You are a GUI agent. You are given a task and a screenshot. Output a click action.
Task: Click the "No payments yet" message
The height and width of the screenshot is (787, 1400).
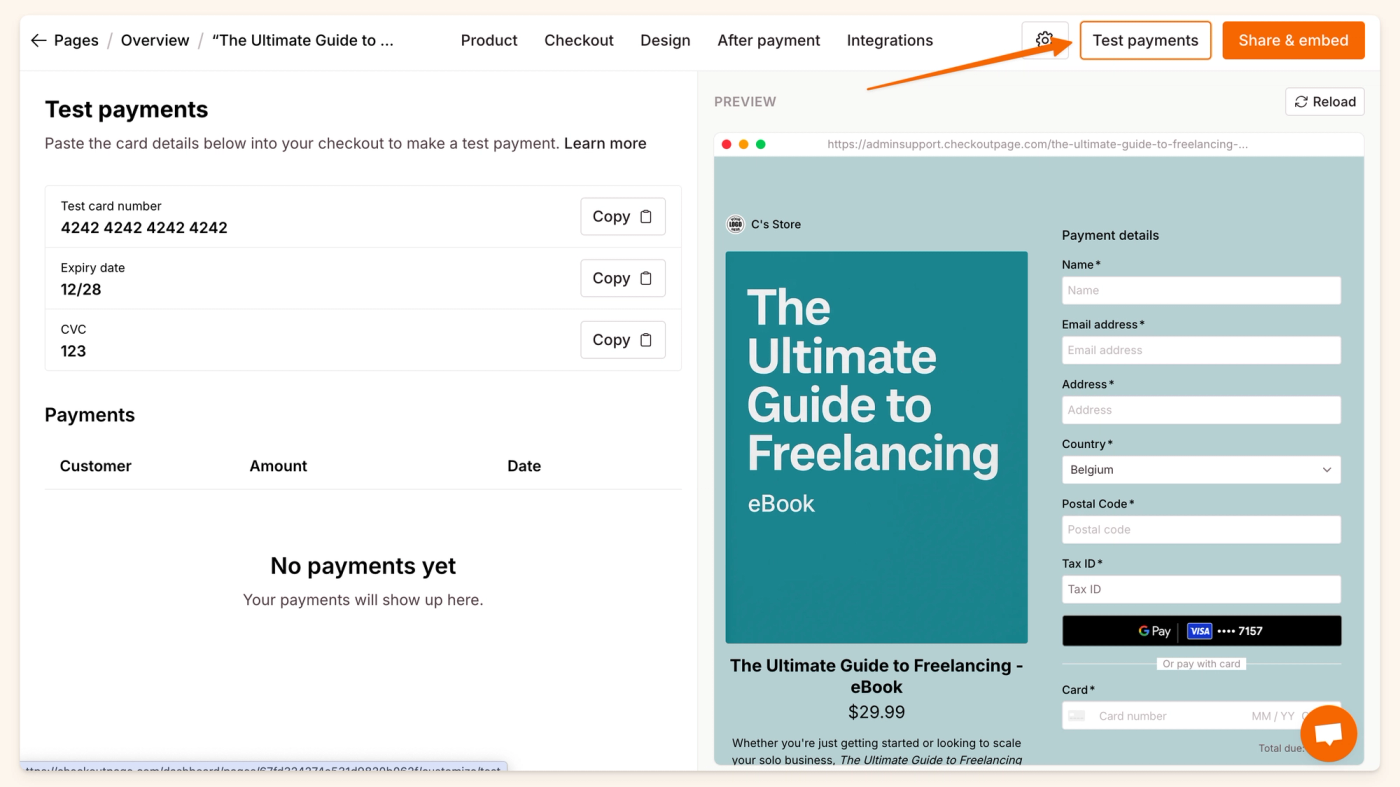coord(363,566)
